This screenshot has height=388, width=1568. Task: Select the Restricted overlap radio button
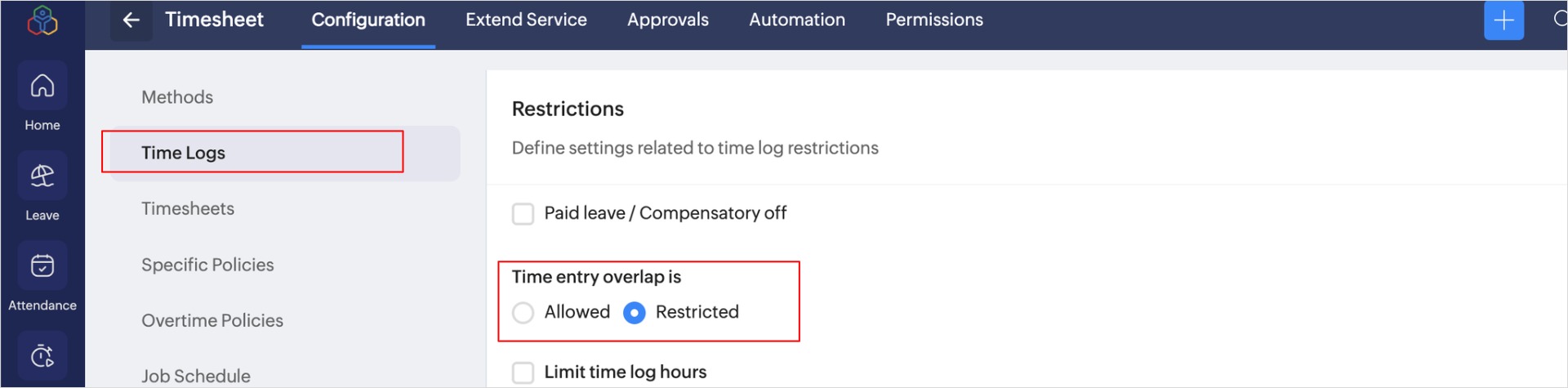coord(635,313)
